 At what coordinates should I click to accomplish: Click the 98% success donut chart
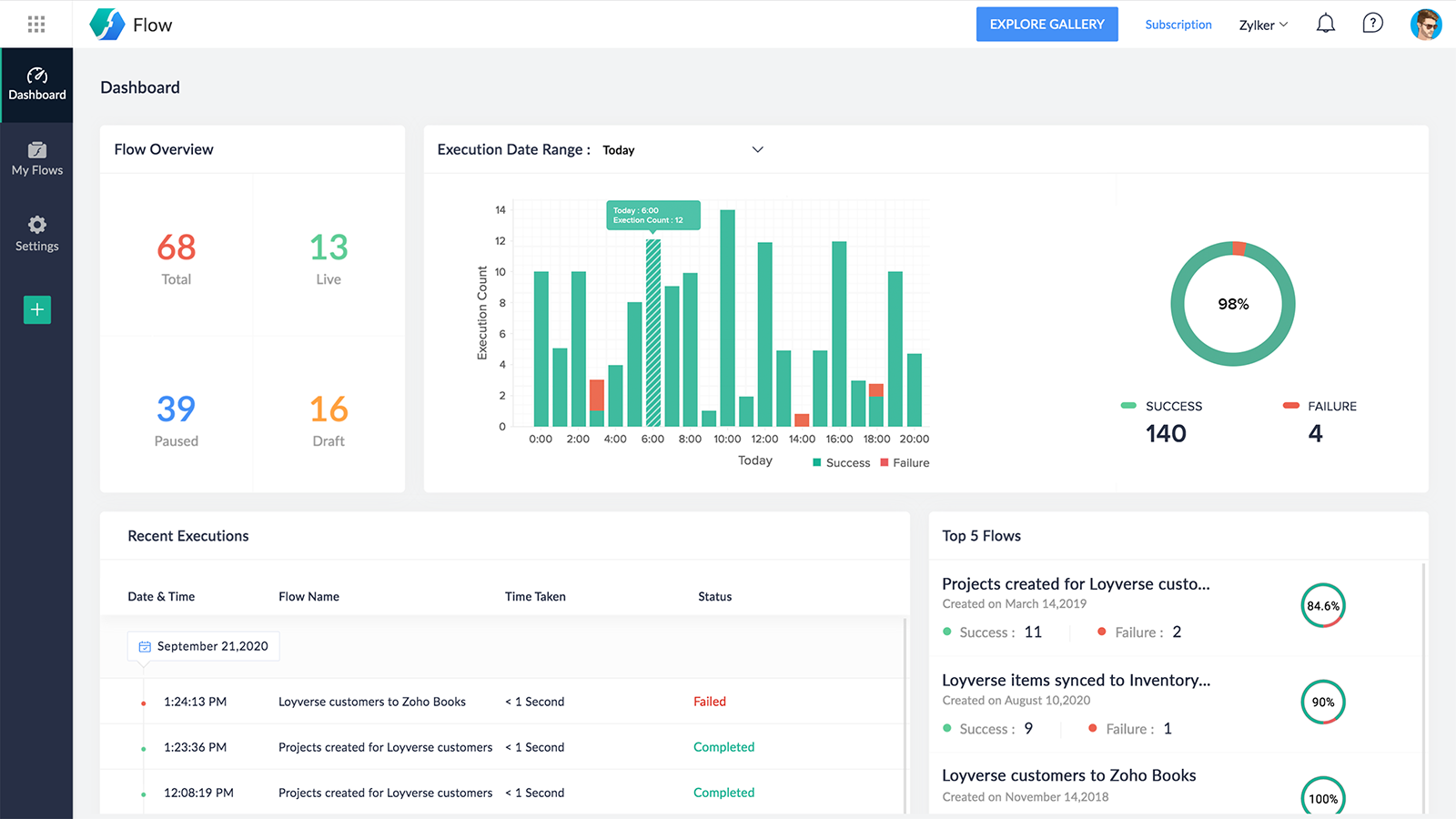click(1233, 304)
